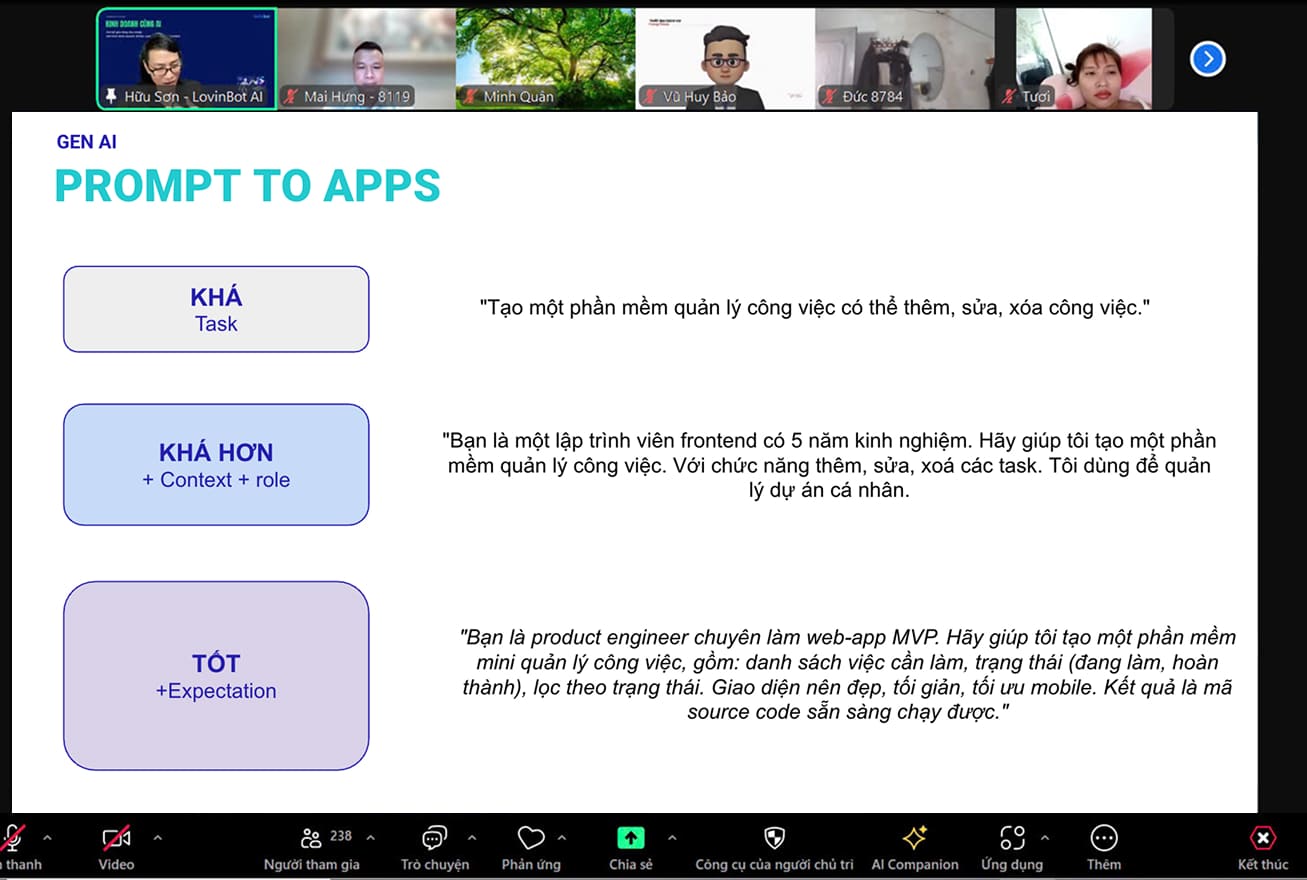The image size is (1307, 880).
Task: Open the Thêm more options icon
Action: click(x=1104, y=839)
